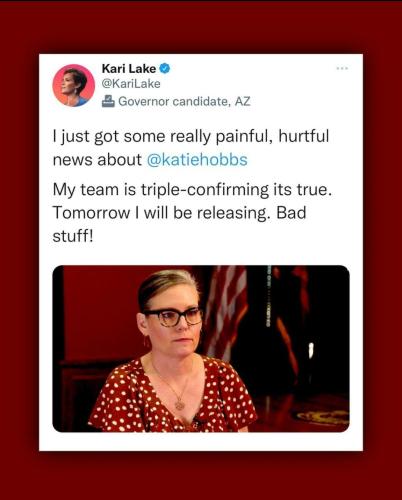Click the ballot box icon beside Governor candidate
Image resolution: width=402 pixels, height=500 pixels.
108,101
